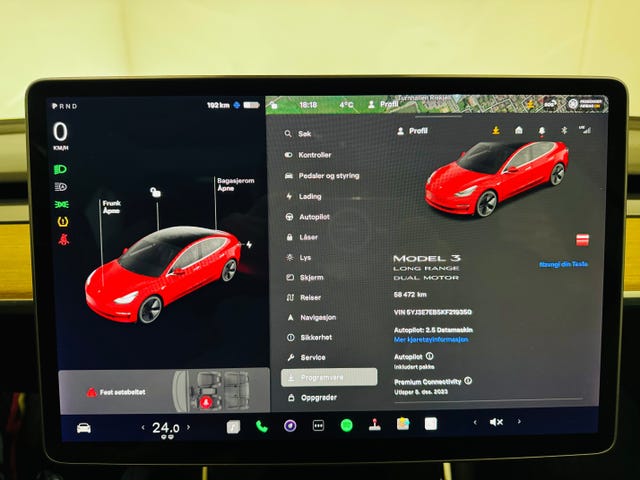Tap the white headlight indicator icon
Image resolution: width=640 pixels, height=480 pixels.
pyautogui.click(x=60, y=187)
